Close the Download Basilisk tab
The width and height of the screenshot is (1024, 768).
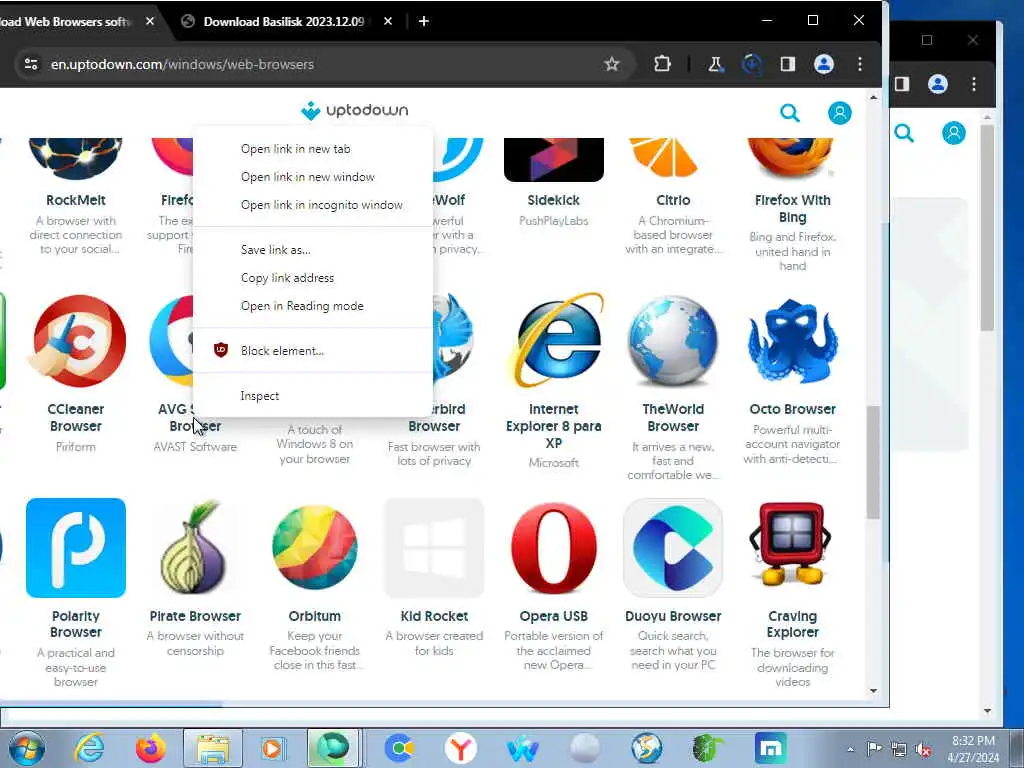point(388,22)
